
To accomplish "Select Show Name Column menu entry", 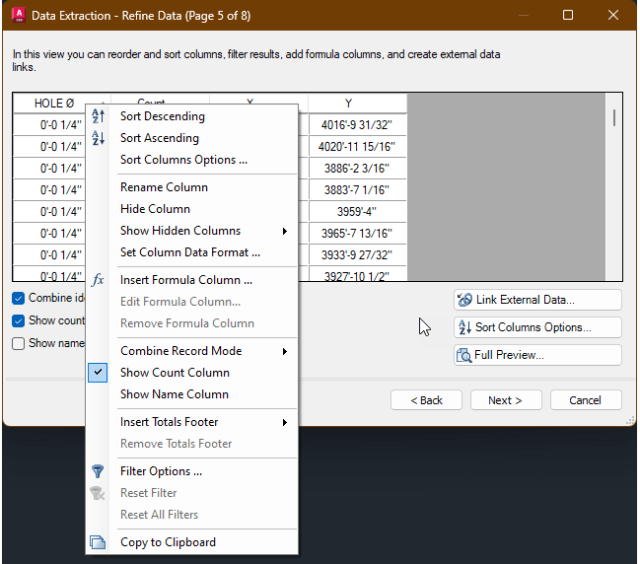I will point(192,394).
